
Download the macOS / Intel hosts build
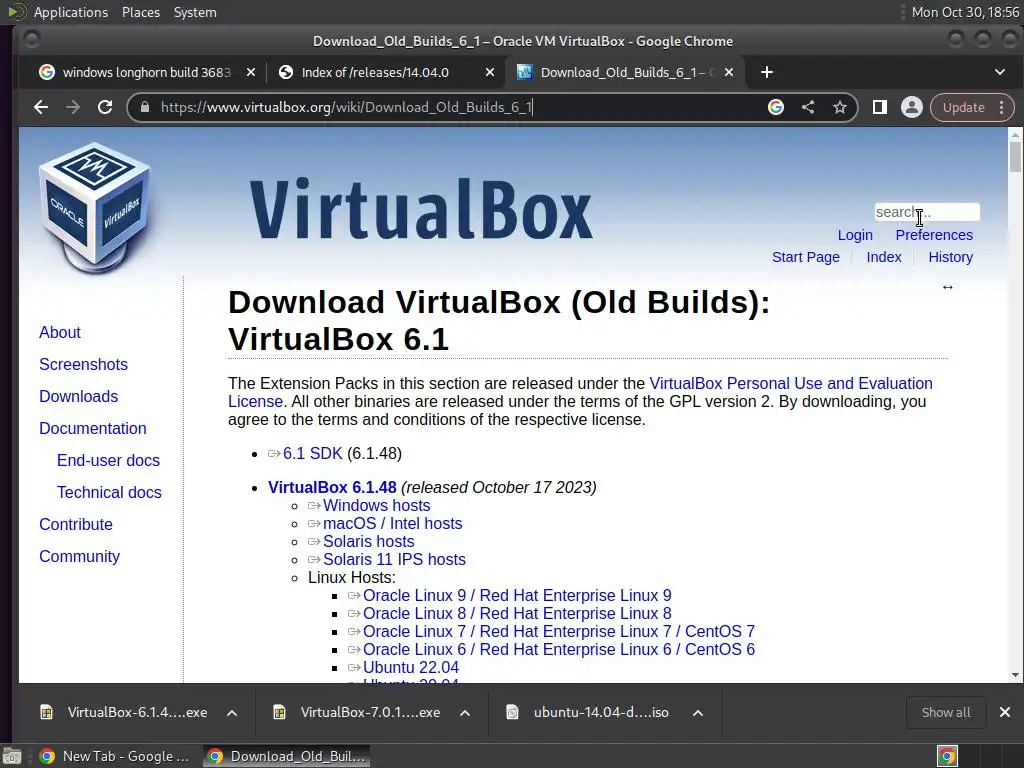[392, 524]
